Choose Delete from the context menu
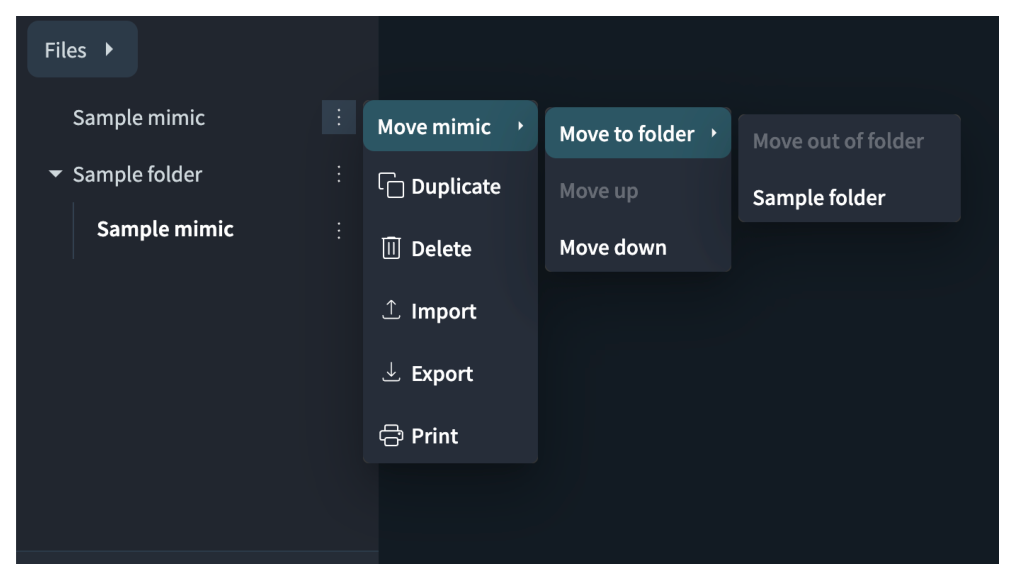The image size is (1015, 580). pyautogui.click(x=451, y=249)
